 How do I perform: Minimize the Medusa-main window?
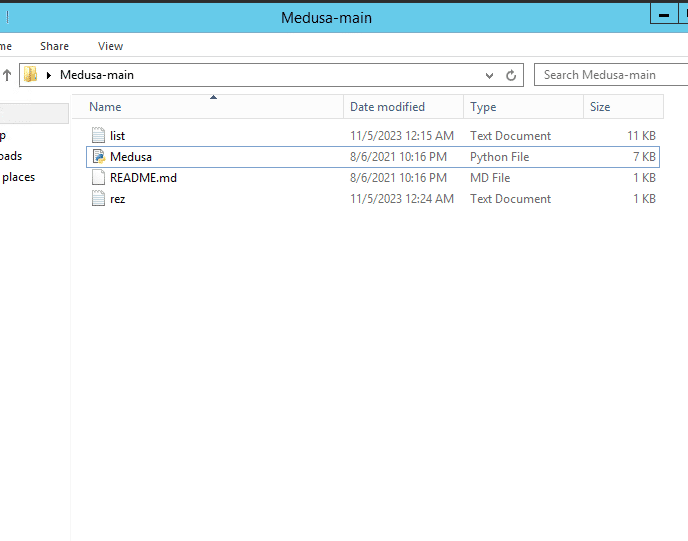[x=663, y=15]
